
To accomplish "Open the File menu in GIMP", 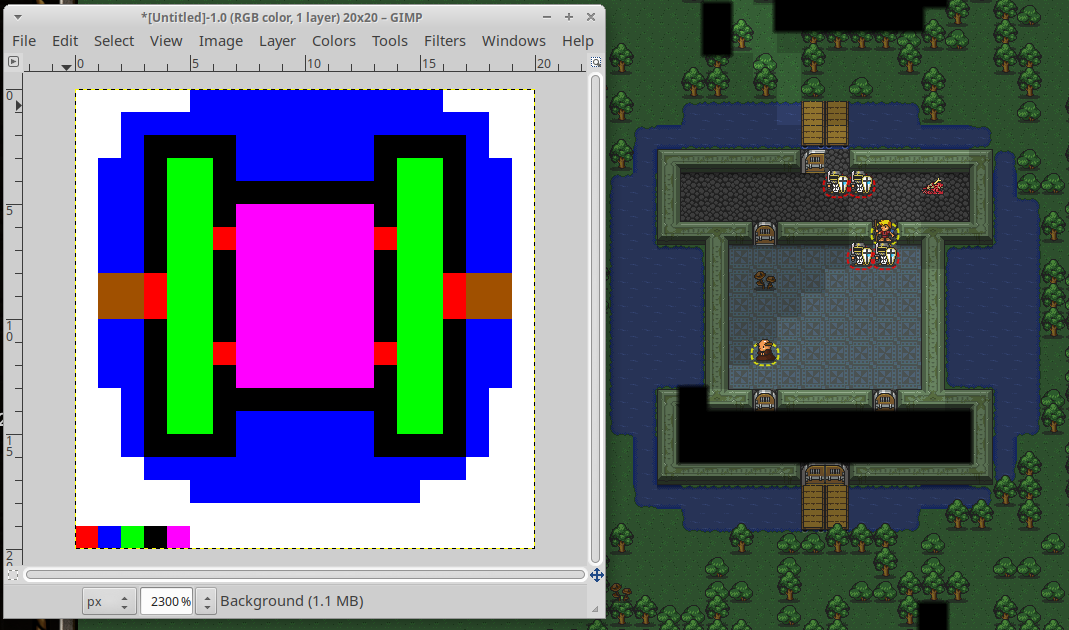I will [x=24, y=41].
